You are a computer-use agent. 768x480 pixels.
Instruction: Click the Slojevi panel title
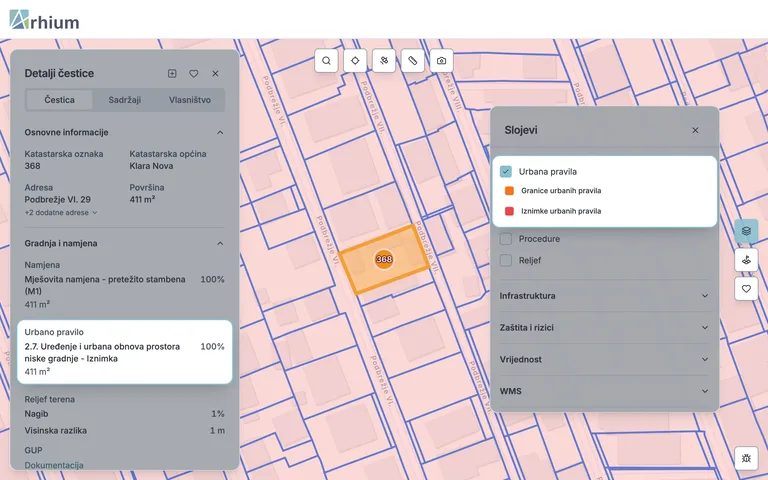[x=521, y=130]
